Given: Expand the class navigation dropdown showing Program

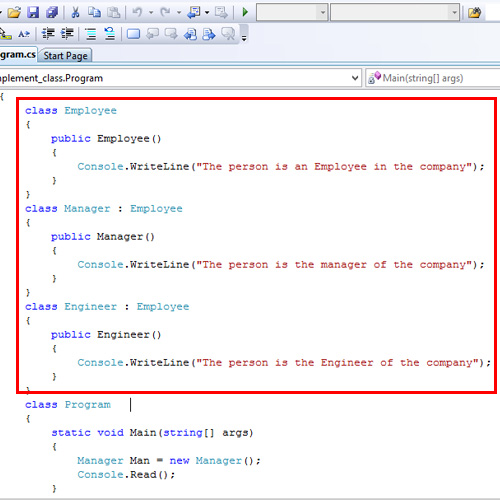Looking at the screenshot, I should pyautogui.click(x=180, y=78).
